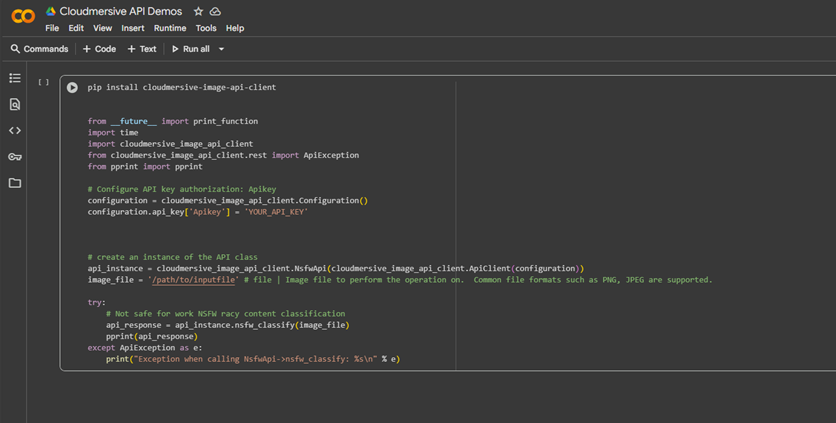Click the Google Drive icon beside notebook title
The height and width of the screenshot is (423, 836).
coord(51,11)
